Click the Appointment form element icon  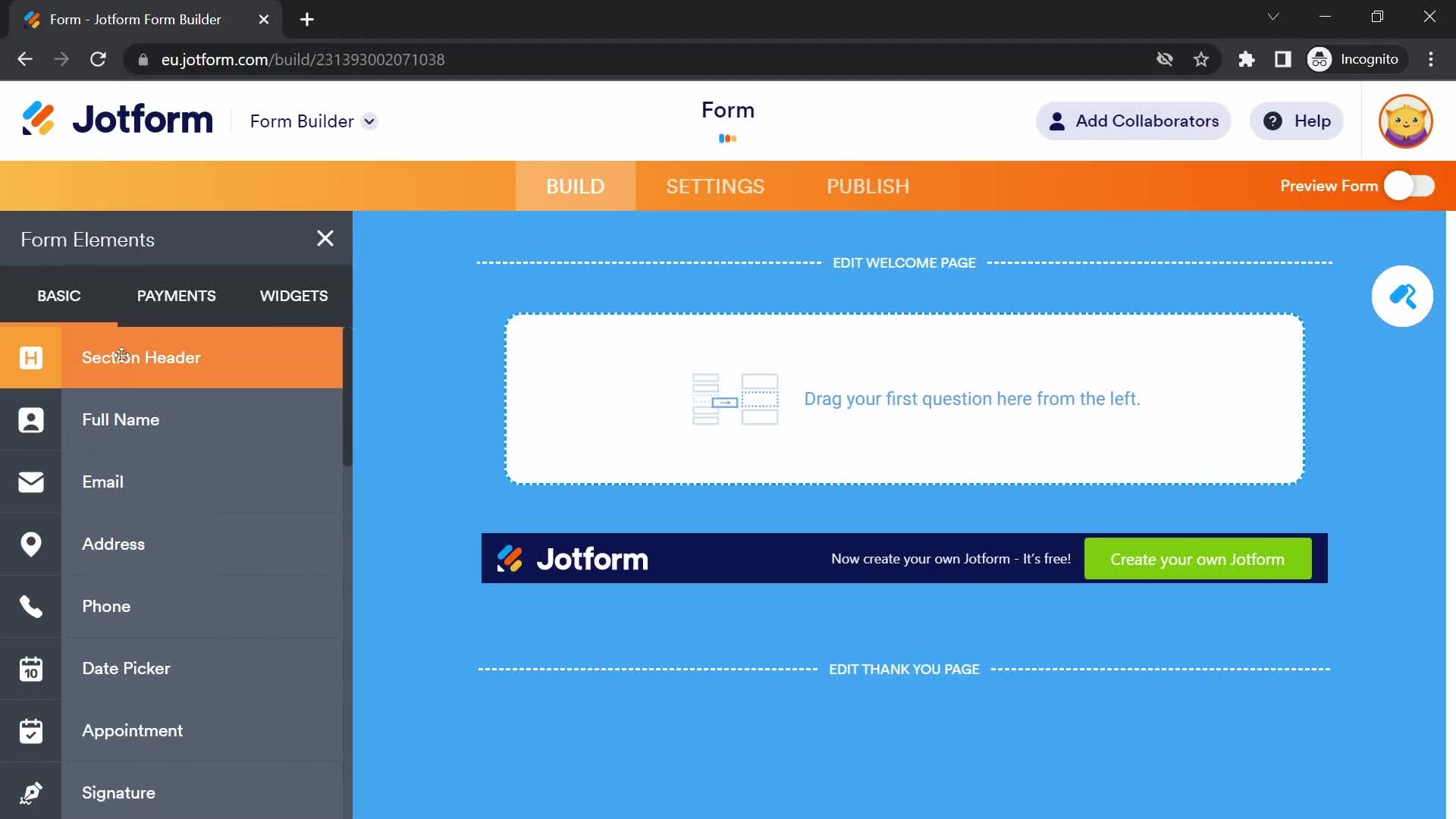tap(31, 730)
